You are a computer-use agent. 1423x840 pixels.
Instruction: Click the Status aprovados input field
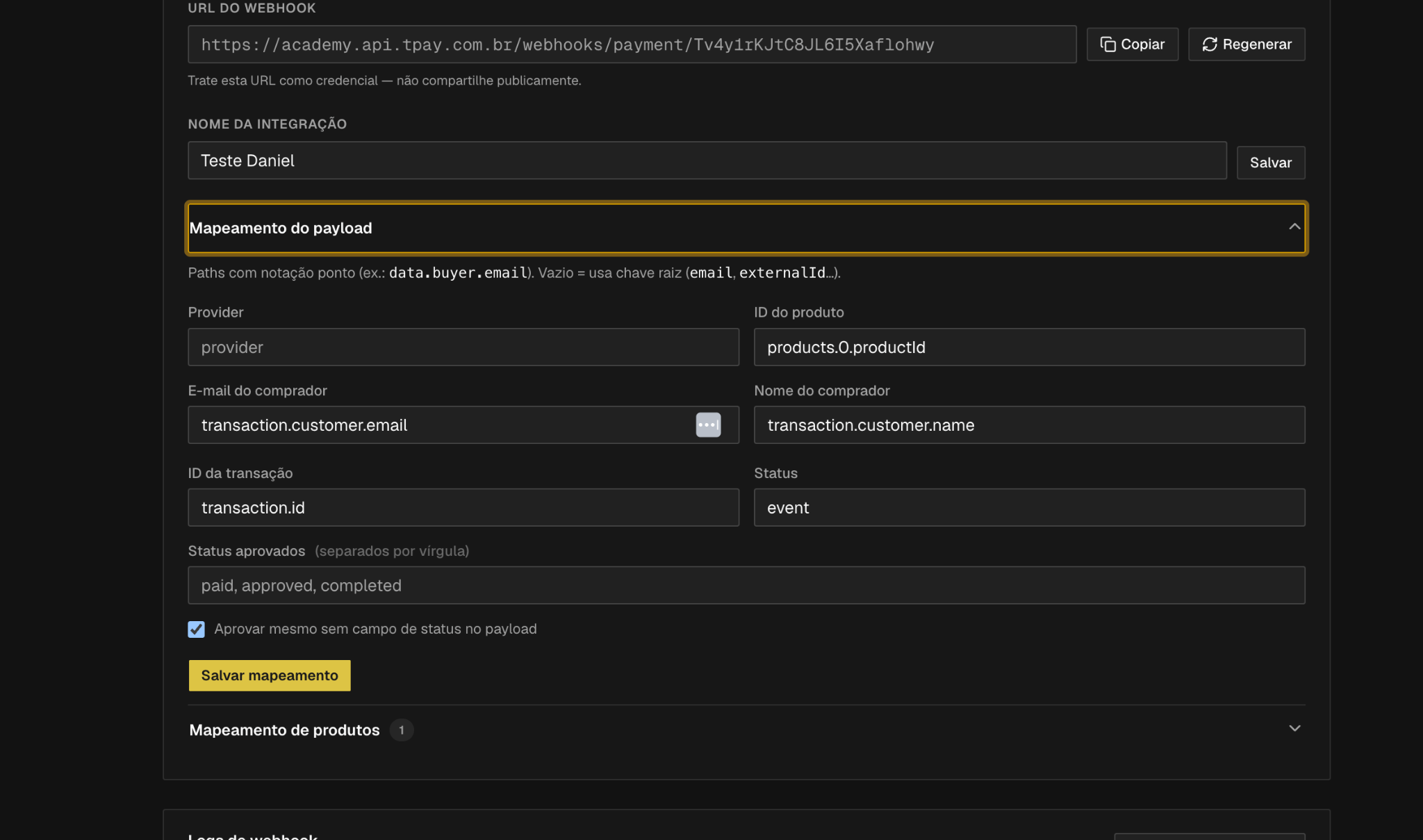746,585
